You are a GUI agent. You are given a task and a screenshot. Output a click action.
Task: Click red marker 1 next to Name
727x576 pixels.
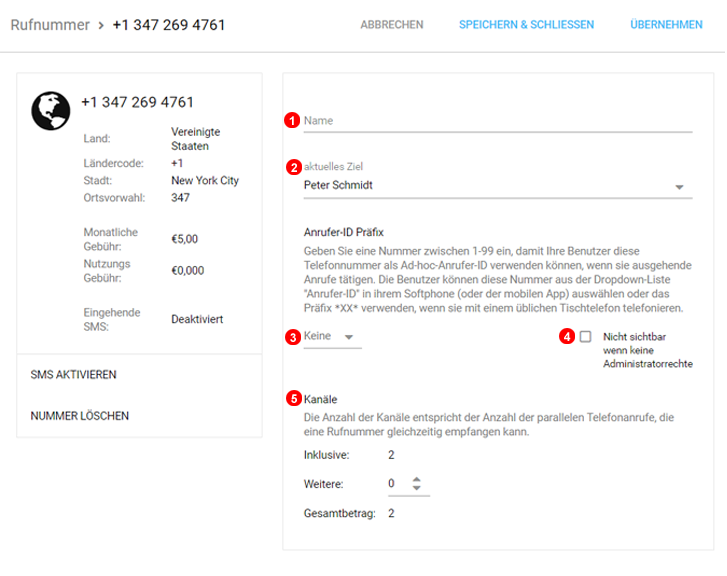(x=292, y=121)
